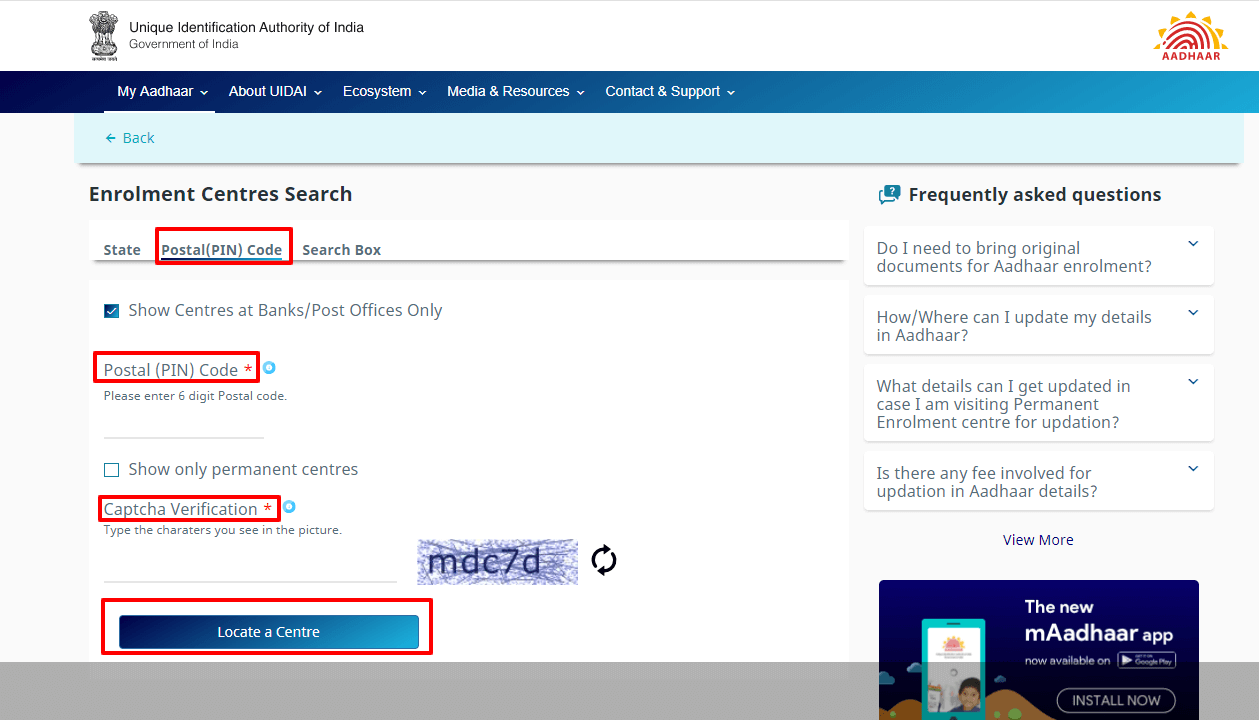Refresh the captcha image
This screenshot has height=720, width=1259.
click(x=603, y=561)
